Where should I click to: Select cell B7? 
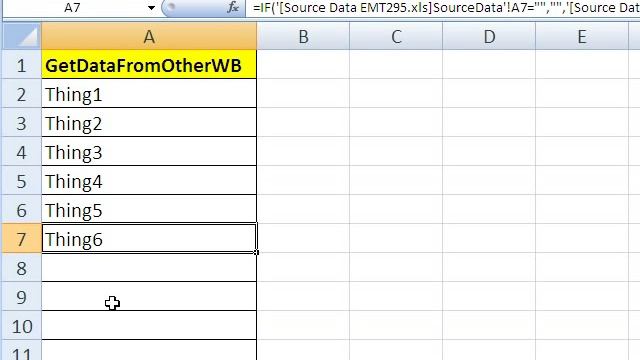click(303, 239)
